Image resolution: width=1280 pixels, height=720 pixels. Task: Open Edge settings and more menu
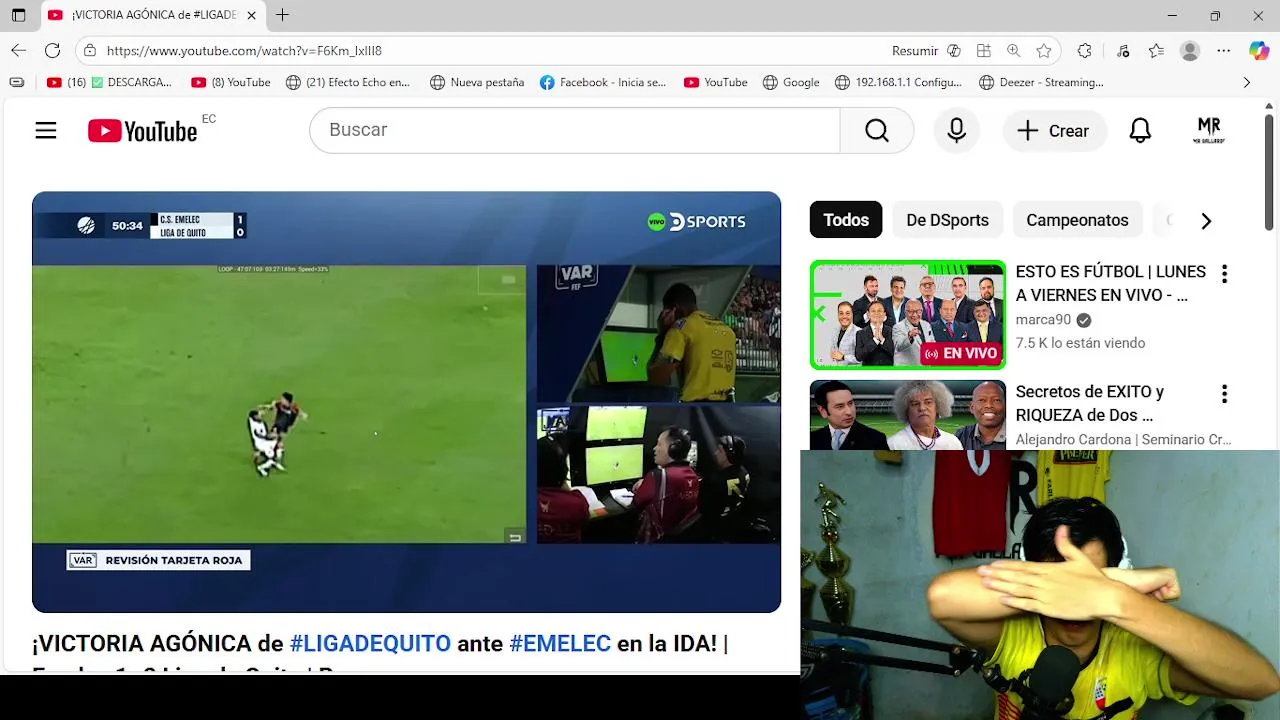tap(1224, 50)
